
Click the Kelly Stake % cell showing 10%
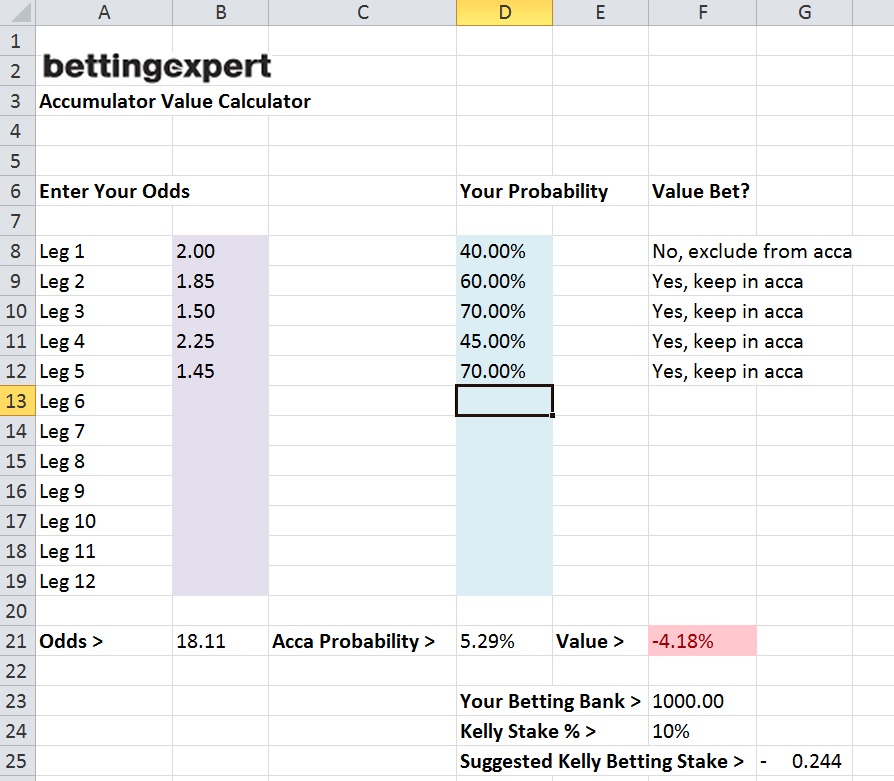coord(701,731)
